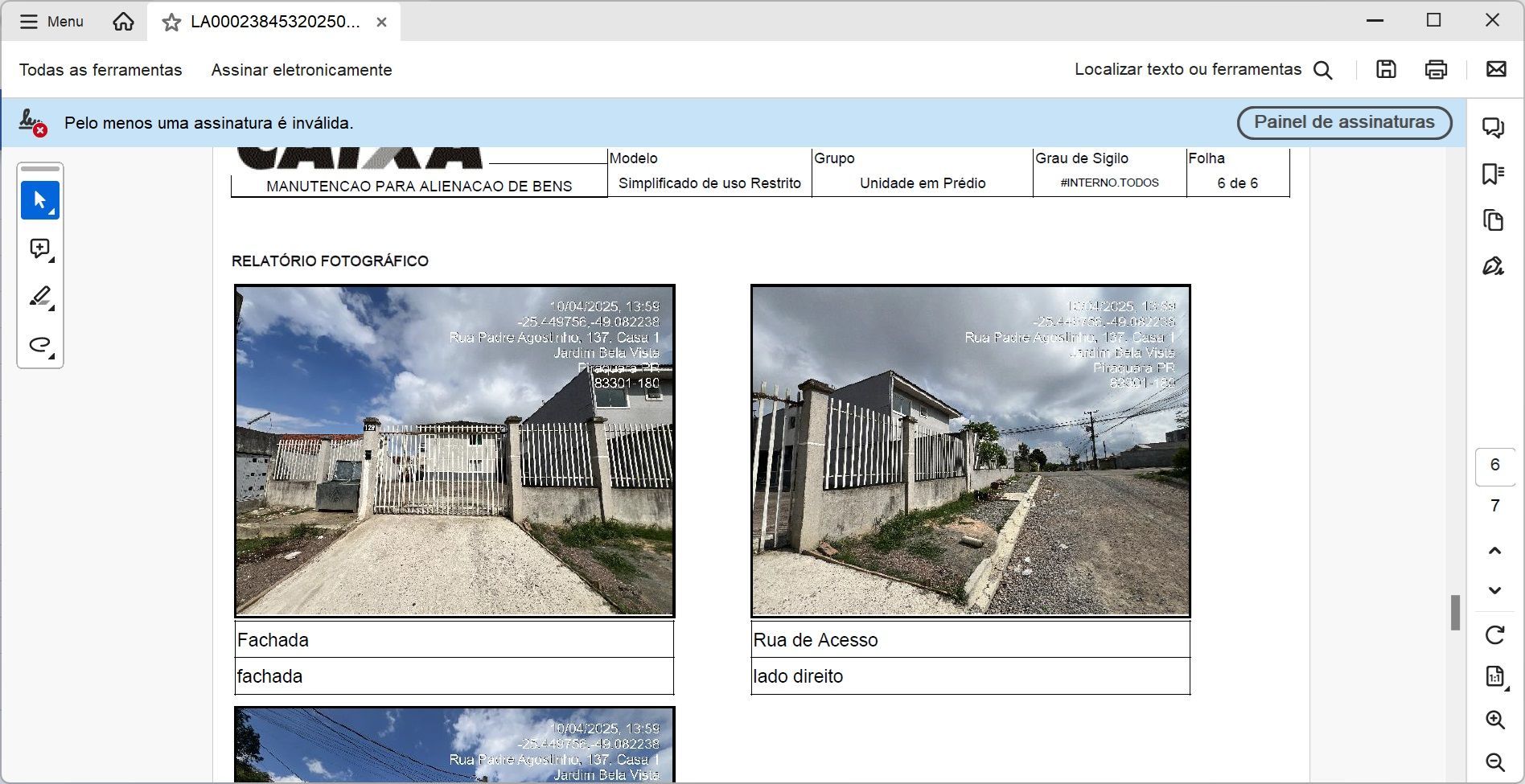This screenshot has width=1525, height=784.
Task: Open the page display fit options
Action: pyautogui.click(x=1495, y=677)
